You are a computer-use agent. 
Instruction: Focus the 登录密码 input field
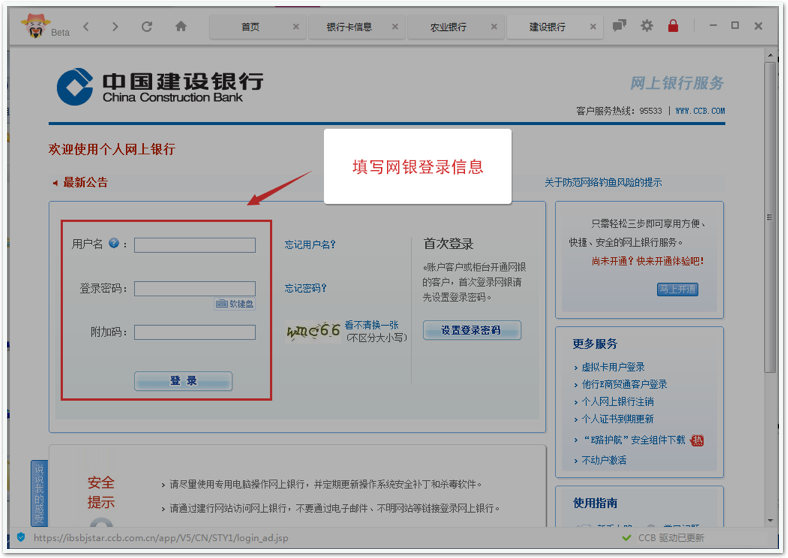point(195,288)
